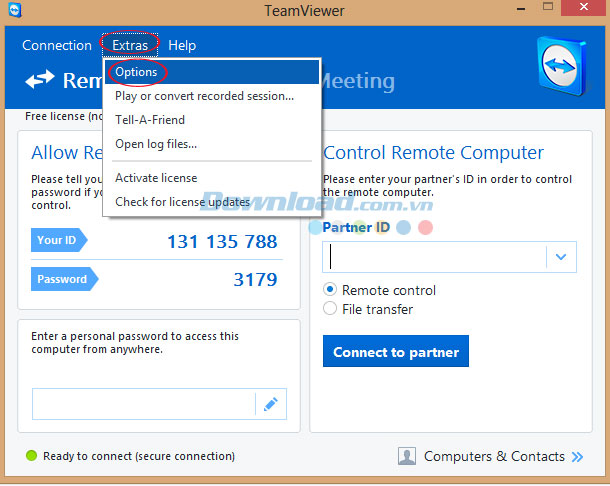Open Computers & Contacts link
Image resolution: width=610 pixels, height=486 pixels.
(x=494, y=456)
